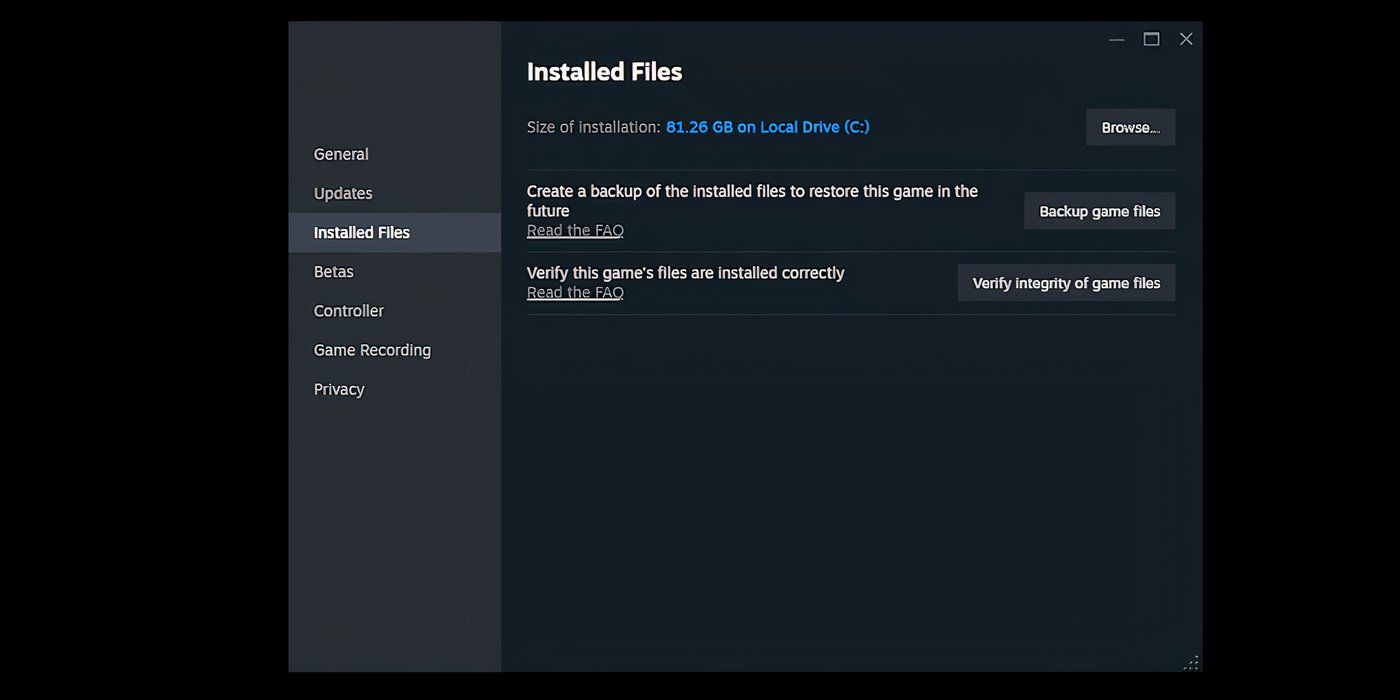Switch to the Controller settings tab
This screenshot has height=700, width=1400.
tap(348, 310)
